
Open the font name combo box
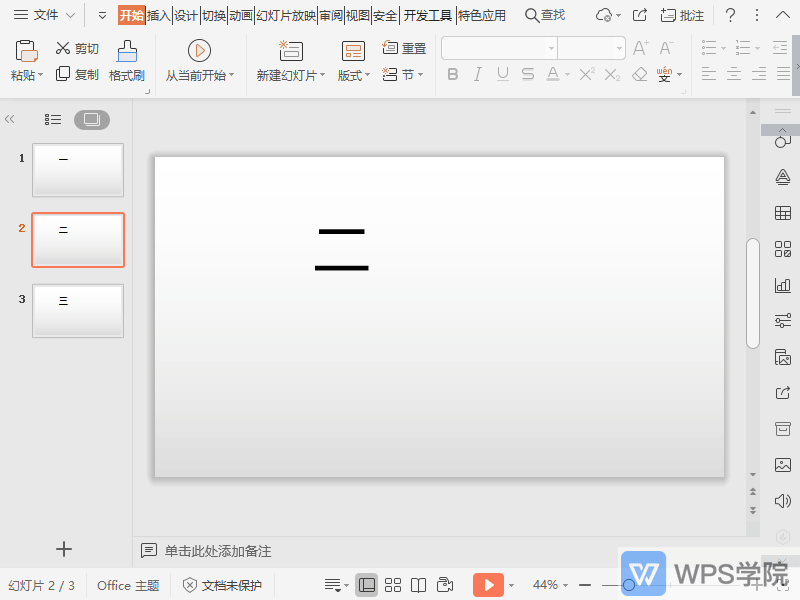pyautogui.click(x=499, y=48)
